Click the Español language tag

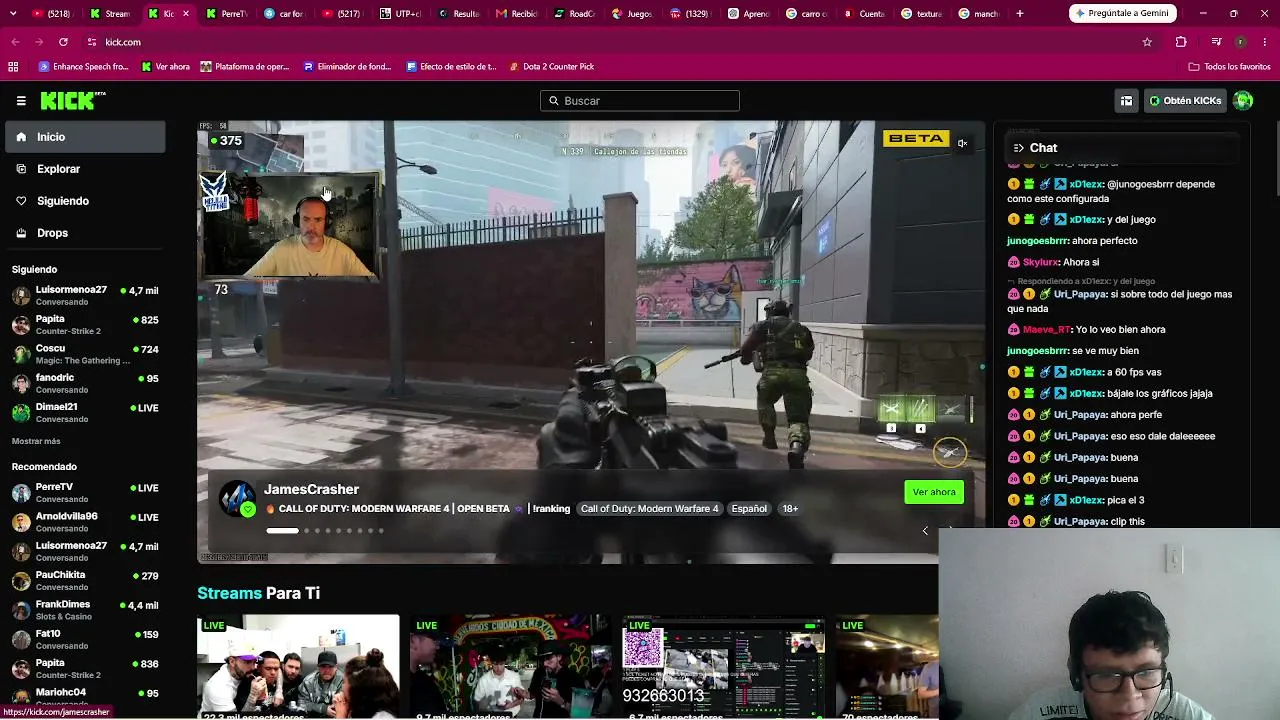(x=749, y=509)
